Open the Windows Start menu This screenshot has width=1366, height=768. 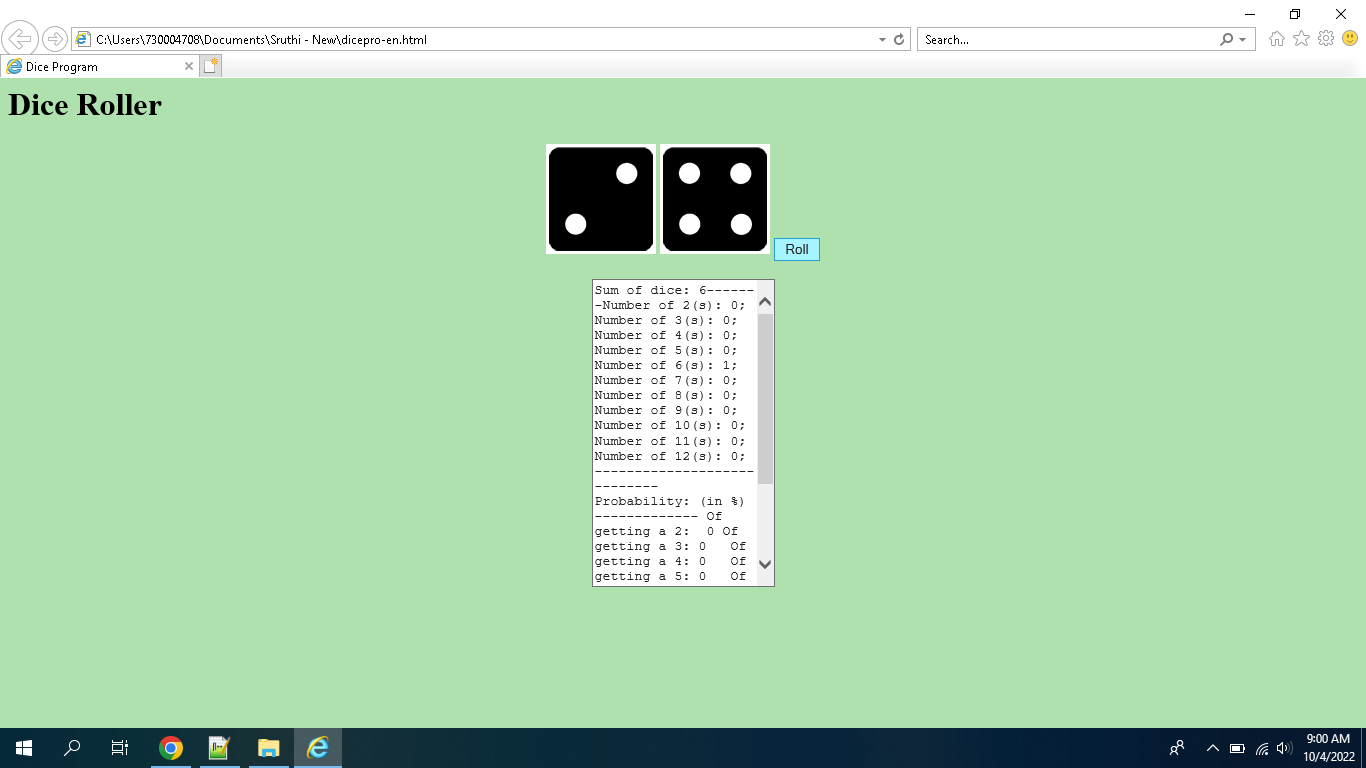tap(24, 748)
